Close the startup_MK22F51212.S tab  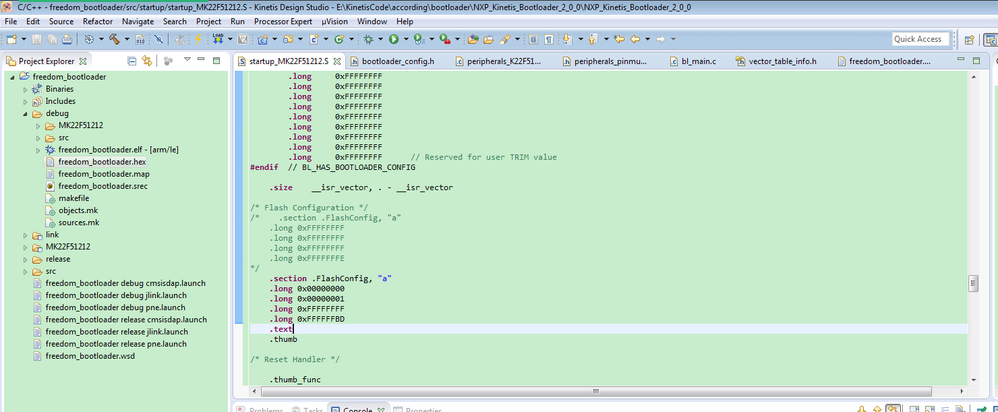click(337, 62)
